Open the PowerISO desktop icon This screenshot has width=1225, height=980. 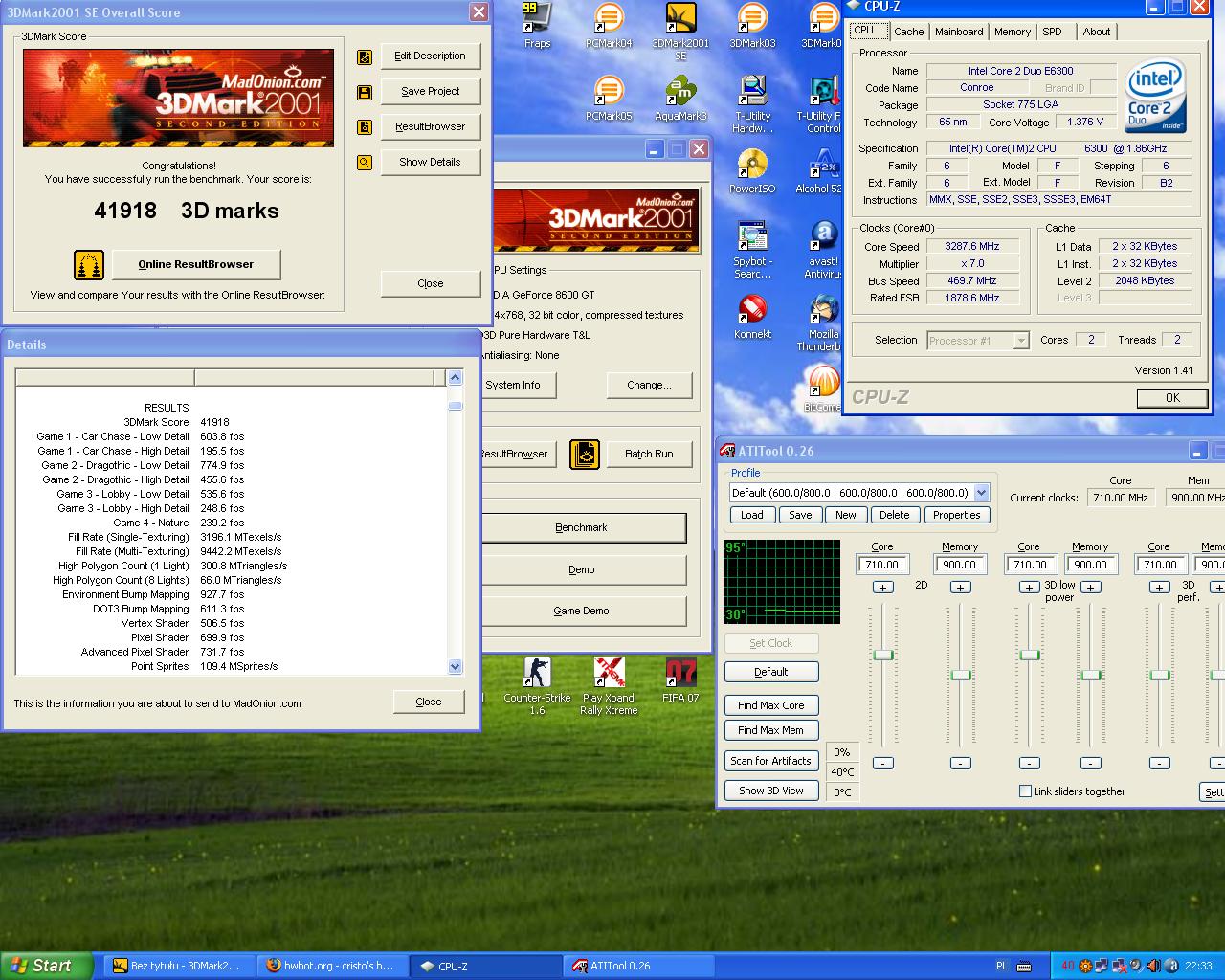pyautogui.click(x=752, y=170)
